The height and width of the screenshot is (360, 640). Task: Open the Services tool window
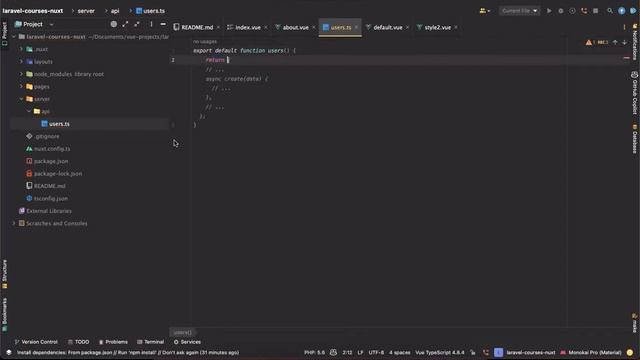click(x=187, y=342)
